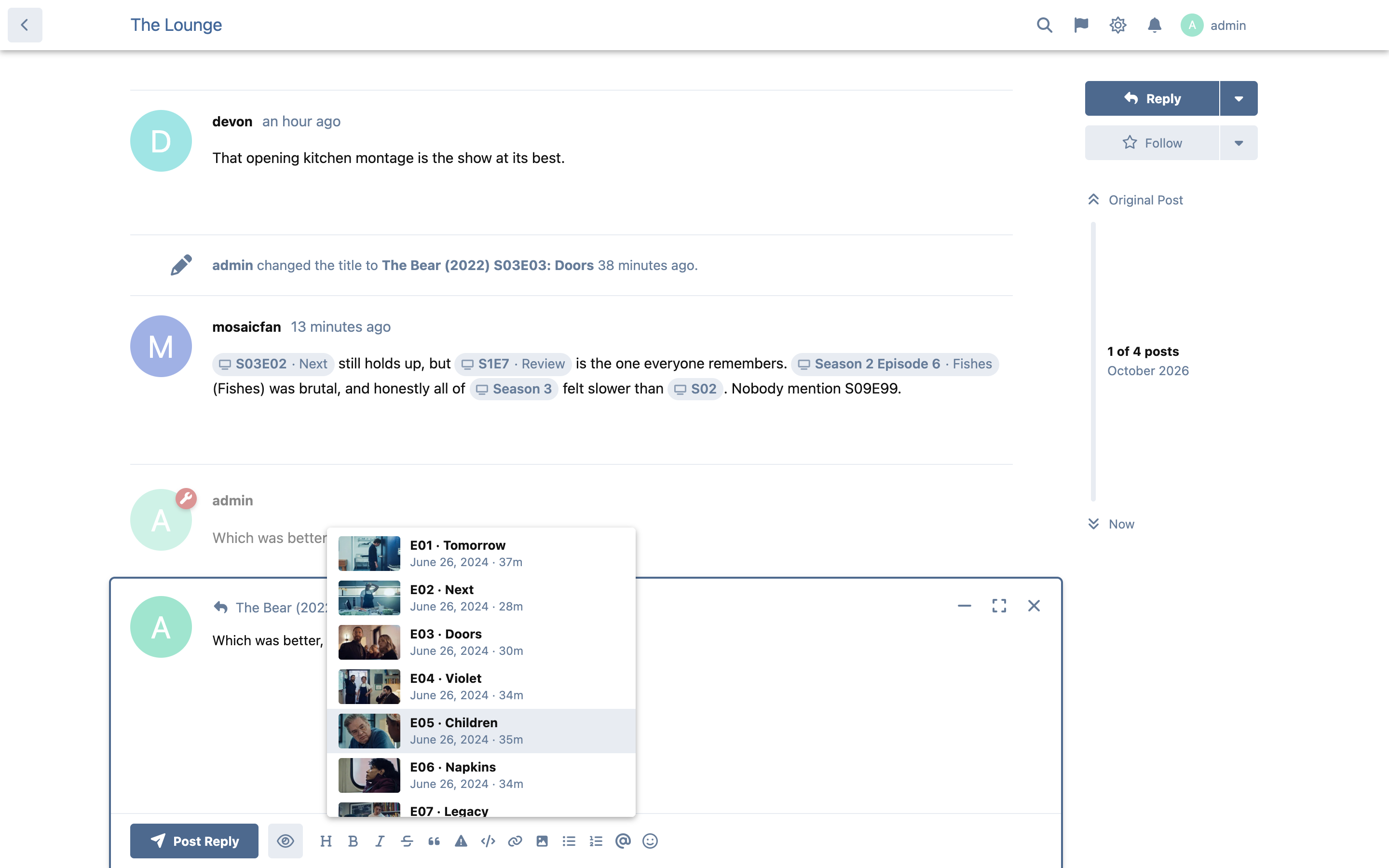Viewport: 1389px width, 868px height.
Task: Open the emoji picker
Action: pos(650,841)
